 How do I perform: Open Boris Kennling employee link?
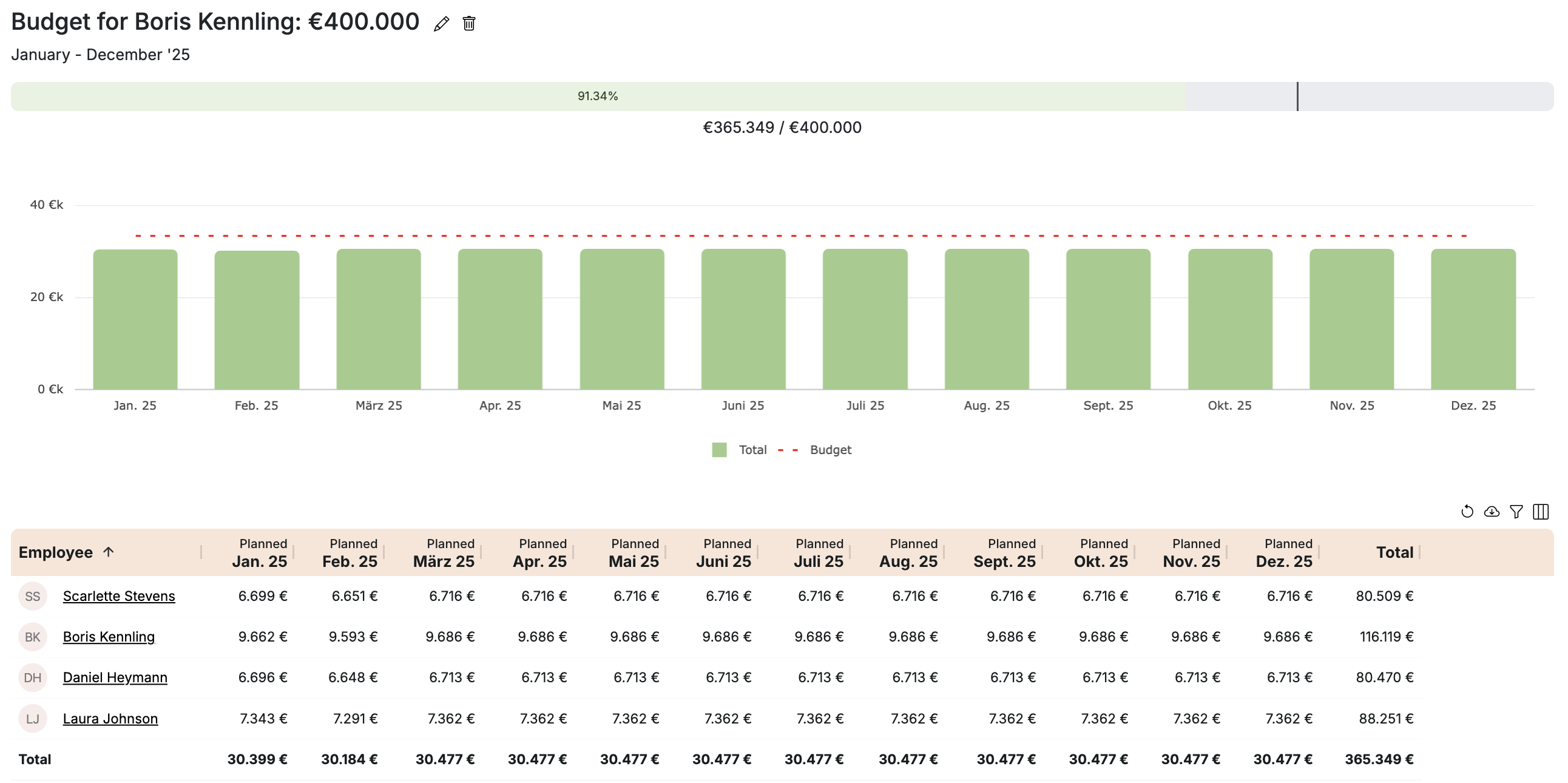[109, 637]
